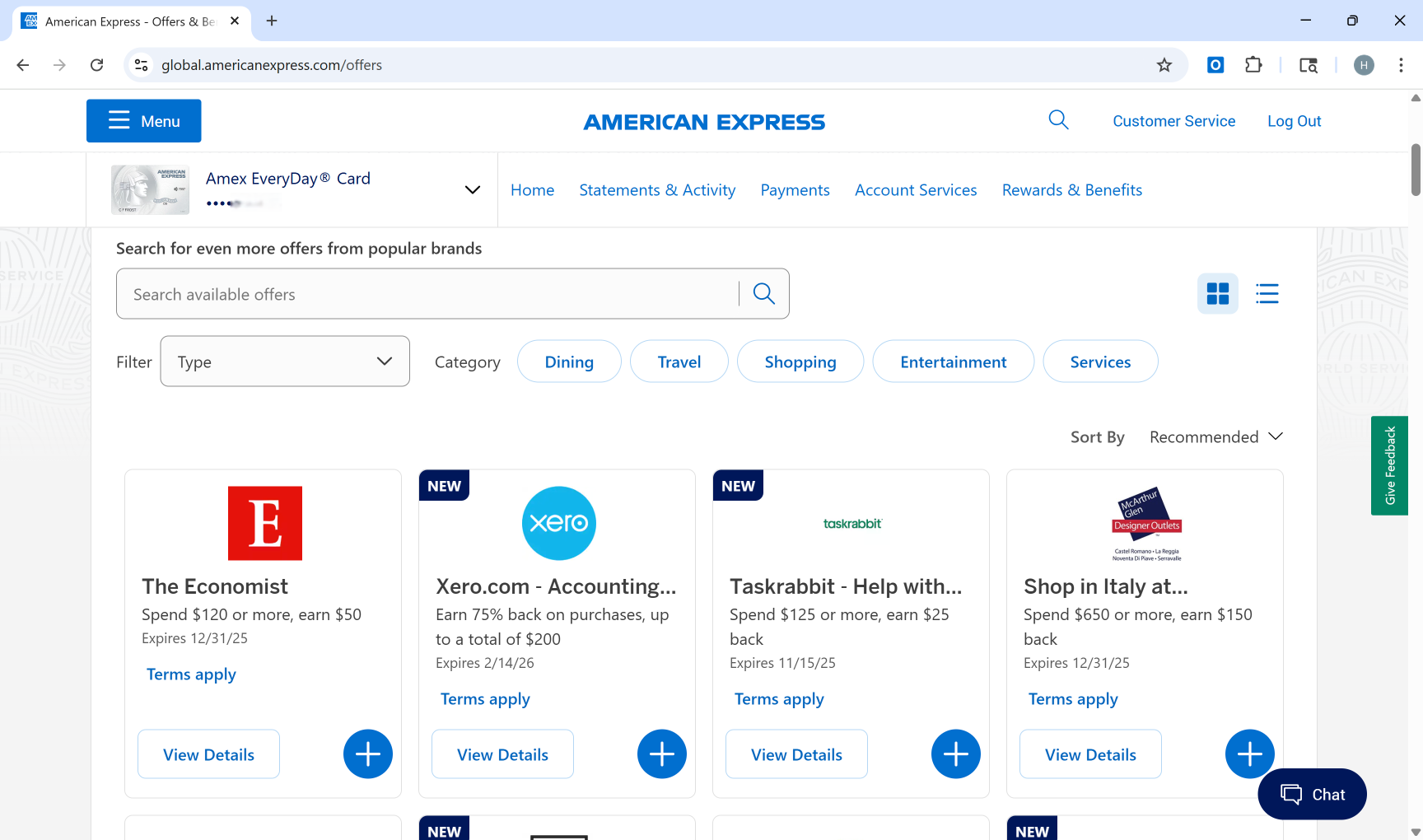1423x840 pixels.
Task: Open a new browser tab
Action: [x=272, y=21]
